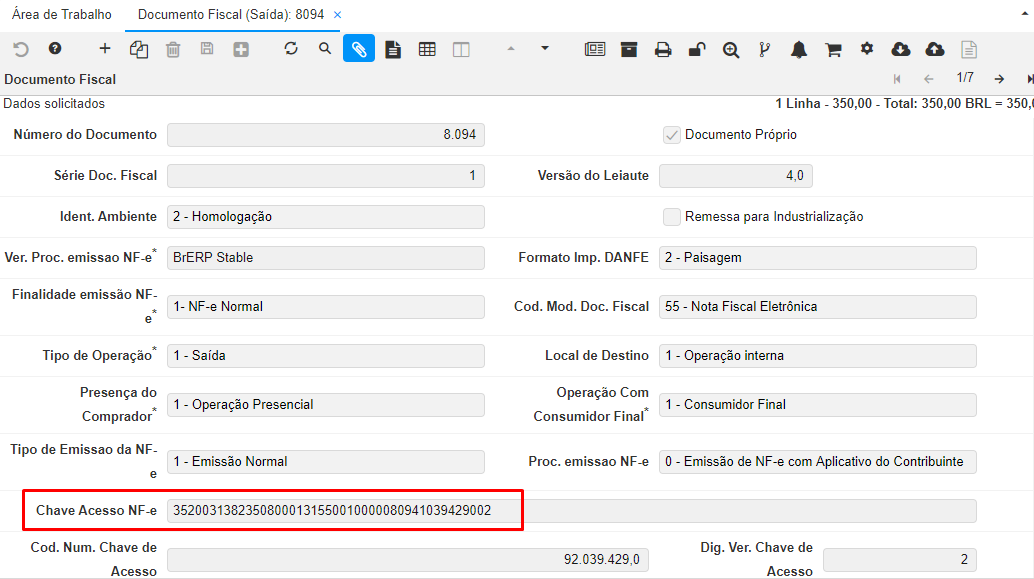Open the Formato Imp. DANFE dropdown
Screen dimensions: 1034x579
pyautogui.click(x=817, y=258)
